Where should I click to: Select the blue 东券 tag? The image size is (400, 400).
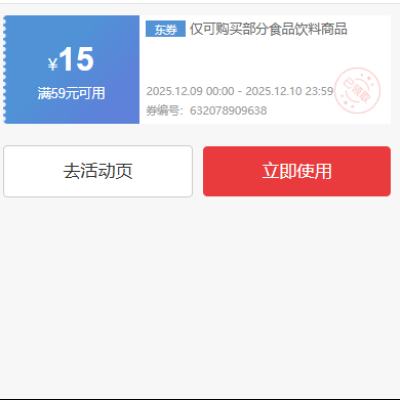[166, 29]
